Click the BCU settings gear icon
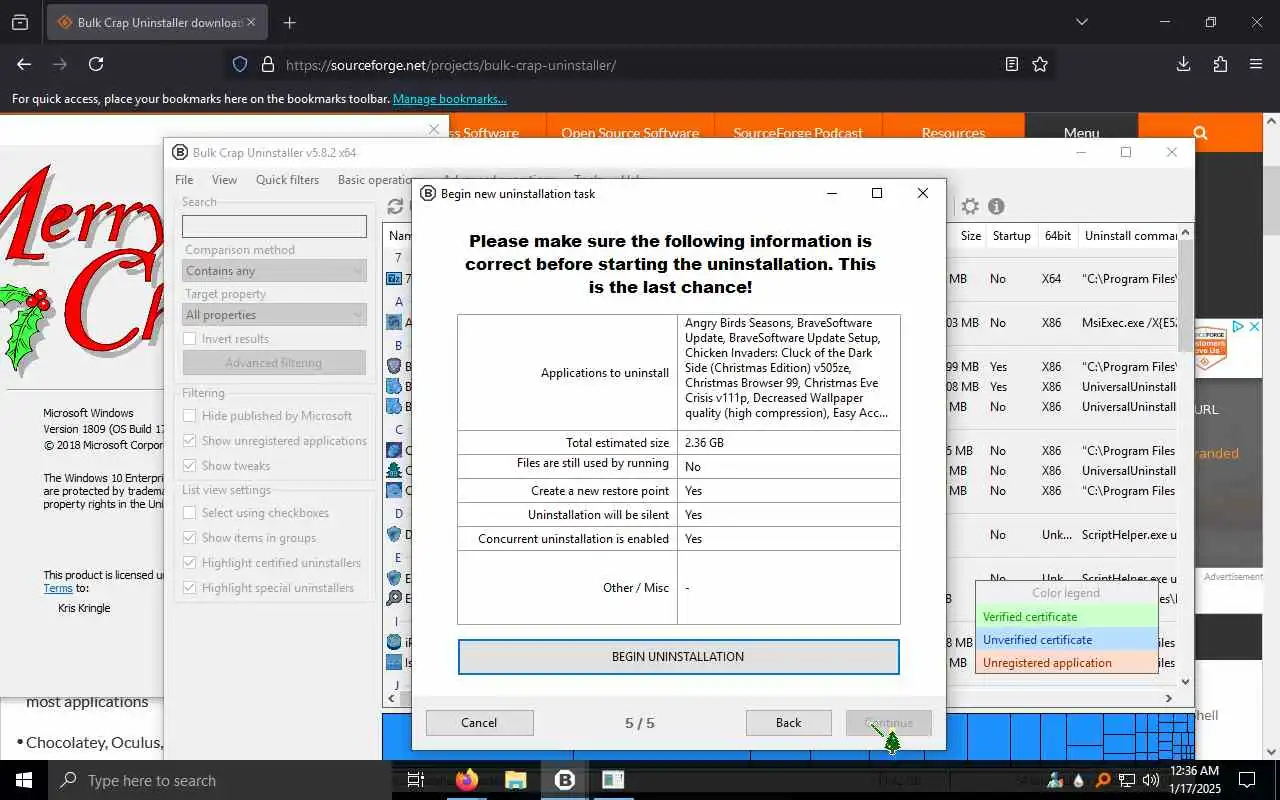The width and height of the screenshot is (1280, 800). 970,206
